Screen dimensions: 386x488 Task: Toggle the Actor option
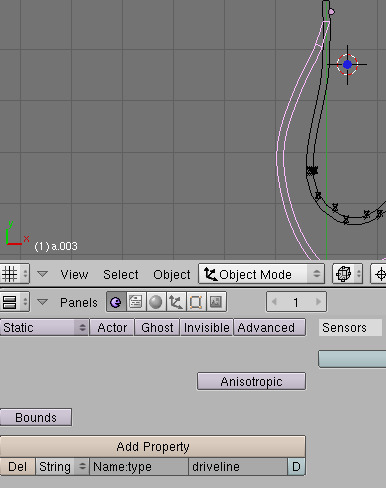click(x=112, y=328)
